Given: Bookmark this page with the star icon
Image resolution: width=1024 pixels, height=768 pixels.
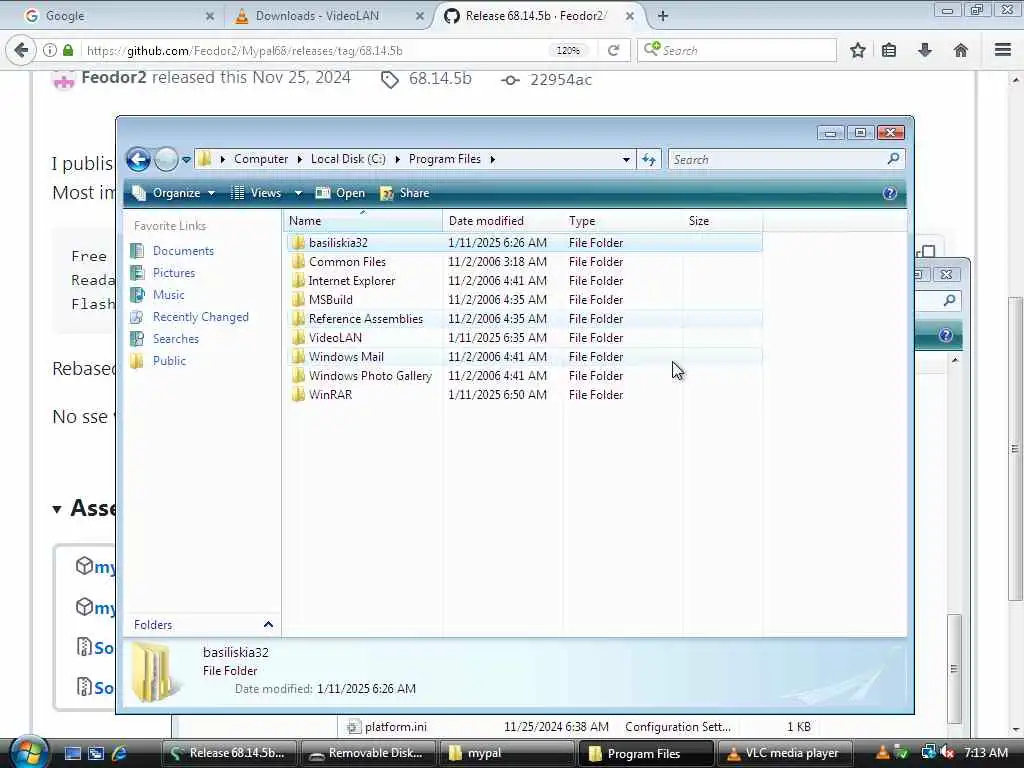Looking at the screenshot, I should coord(857,50).
